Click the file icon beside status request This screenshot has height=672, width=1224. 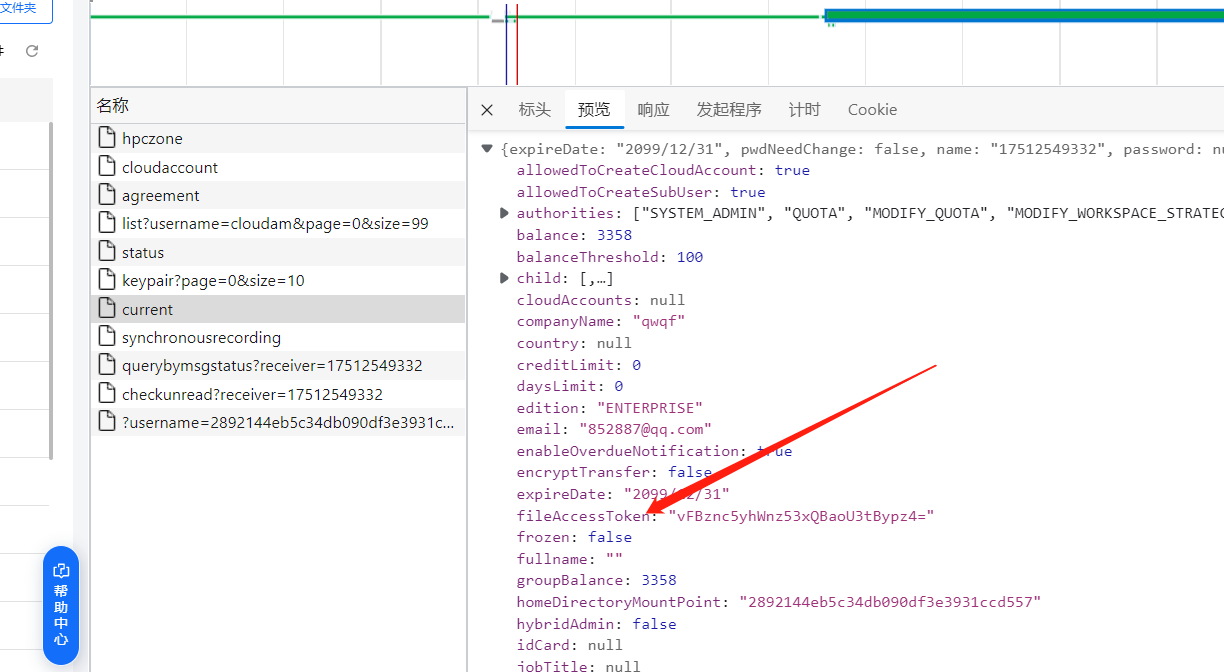pyautogui.click(x=106, y=252)
